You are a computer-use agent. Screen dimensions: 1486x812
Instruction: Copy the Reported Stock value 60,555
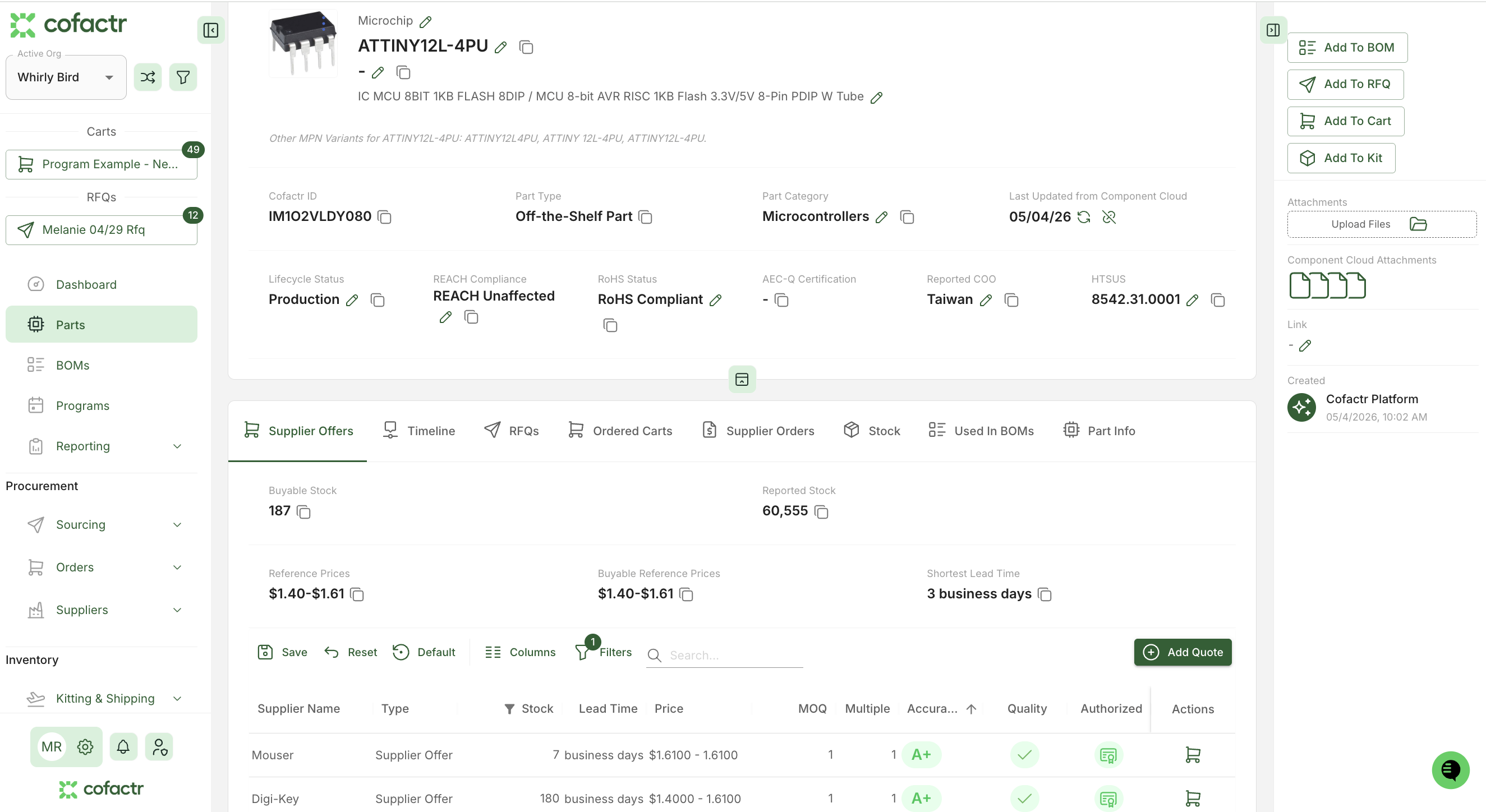click(821, 512)
